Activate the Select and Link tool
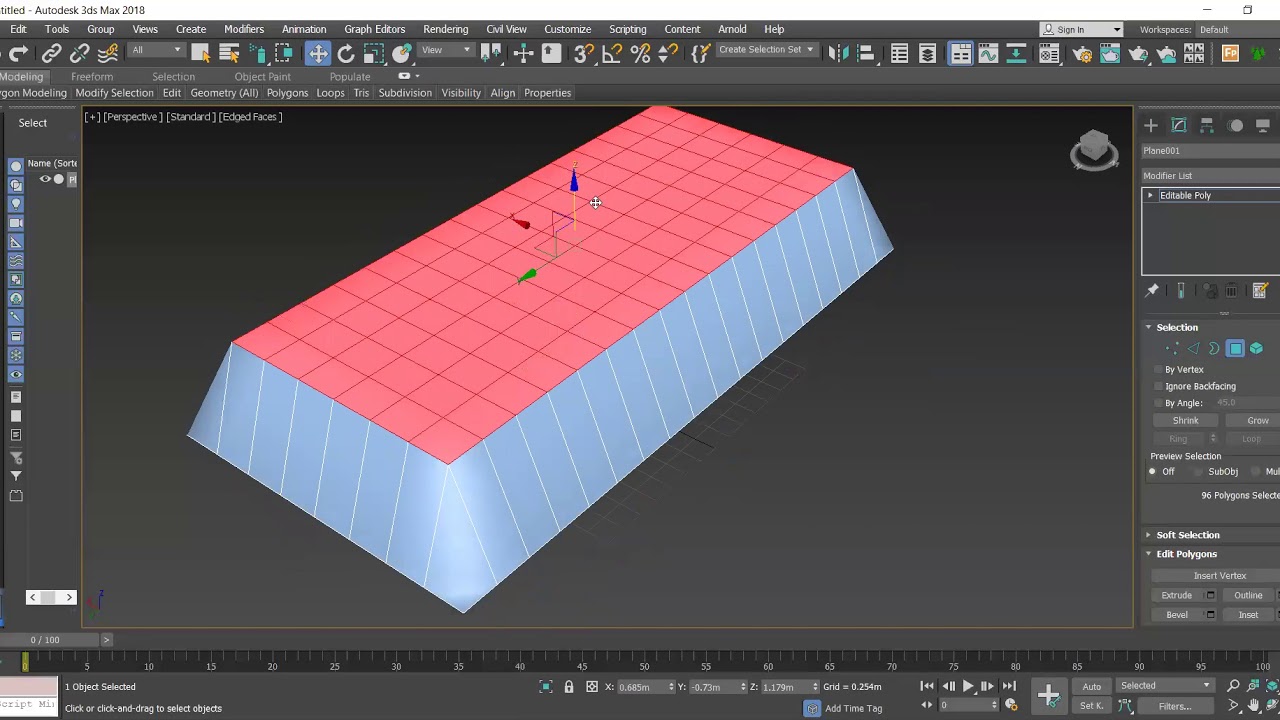The height and width of the screenshot is (720, 1280). (52, 53)
